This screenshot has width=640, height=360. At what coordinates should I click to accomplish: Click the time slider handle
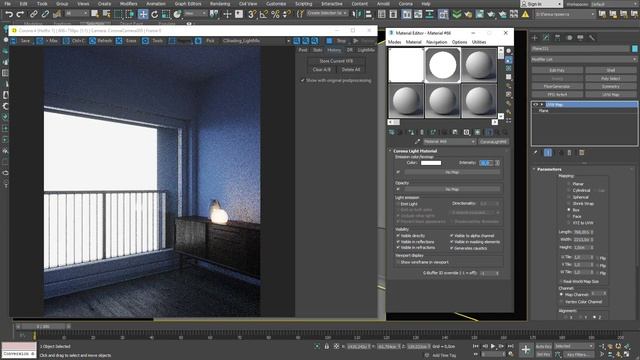(43, 327)
